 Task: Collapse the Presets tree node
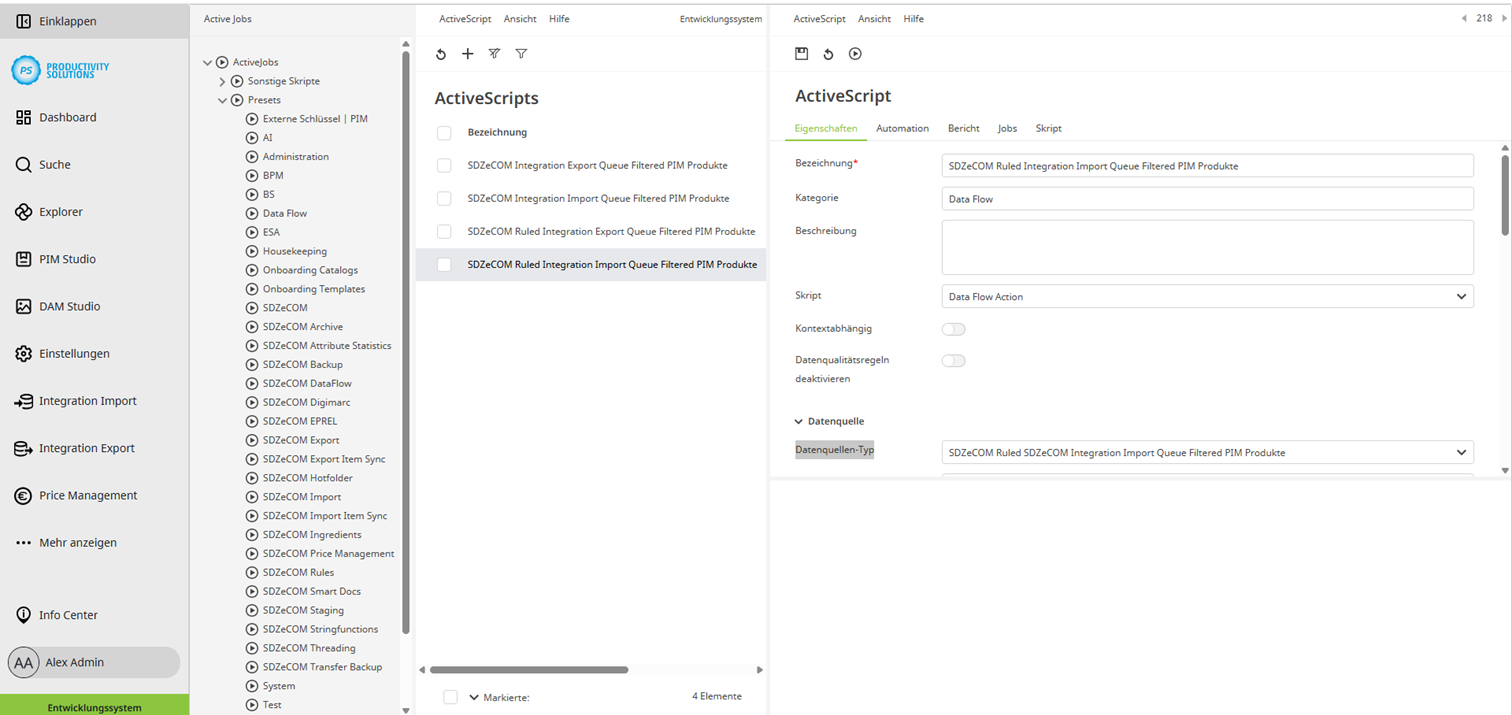pyautogui.click(x=222, y=99)
